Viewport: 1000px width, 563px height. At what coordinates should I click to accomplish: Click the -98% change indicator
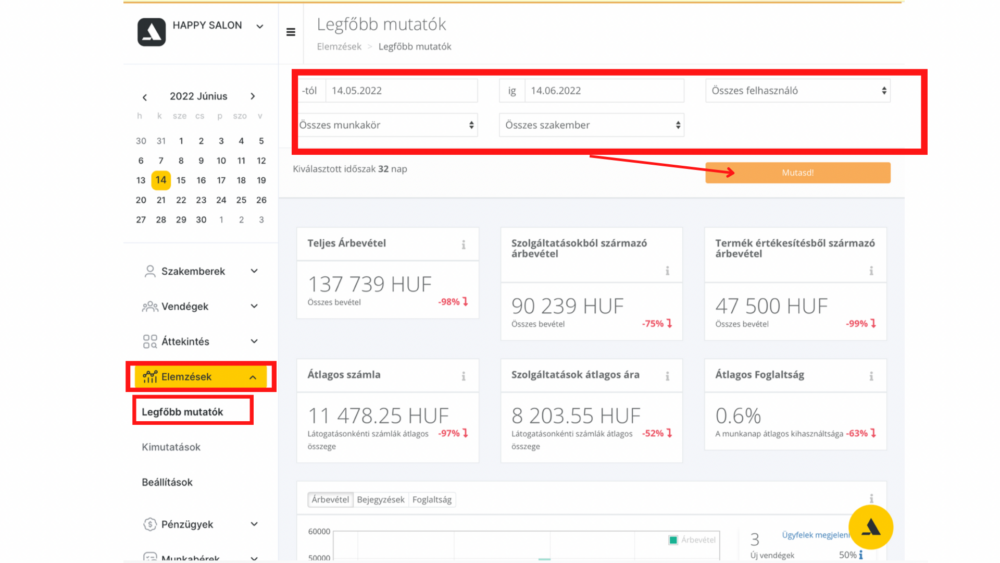click(453, 302)
